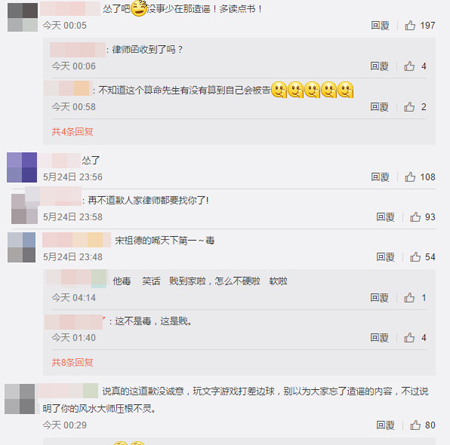Like the 宋祖德 comment with 54 likes

tap(415, 257)
